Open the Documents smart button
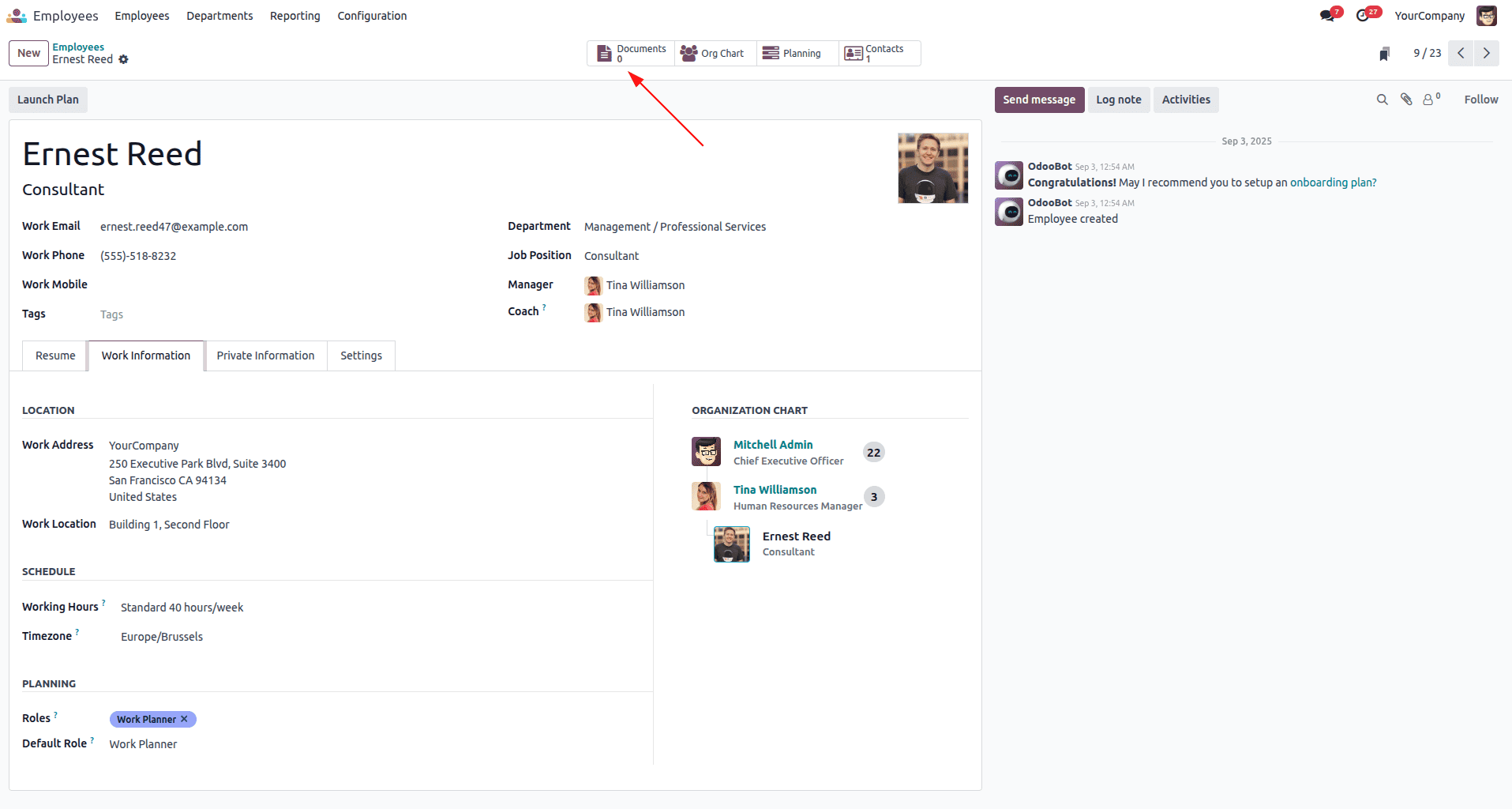 (630, 53)
